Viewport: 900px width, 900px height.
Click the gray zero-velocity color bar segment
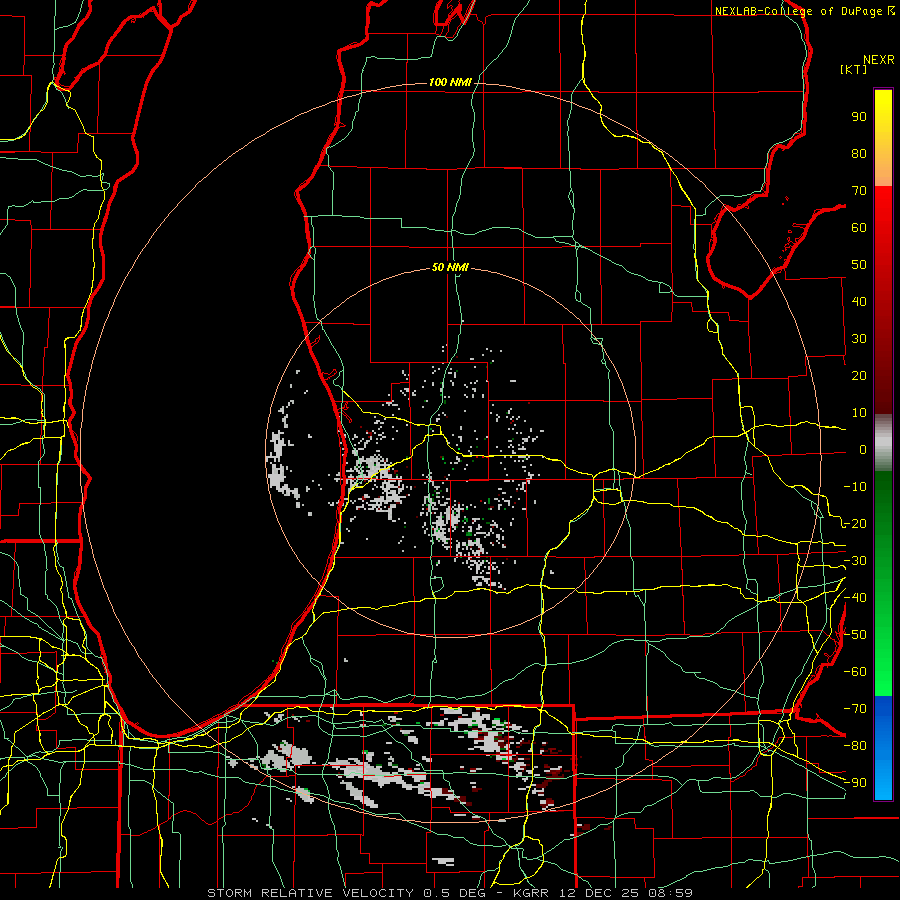pos(883,443)
